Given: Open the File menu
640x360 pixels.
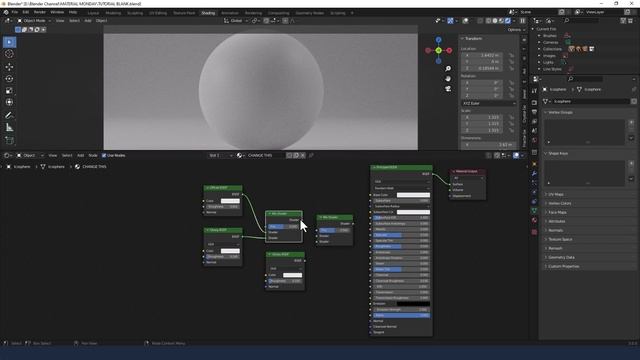Looking at the screenshot, I should tap(15, 12).
